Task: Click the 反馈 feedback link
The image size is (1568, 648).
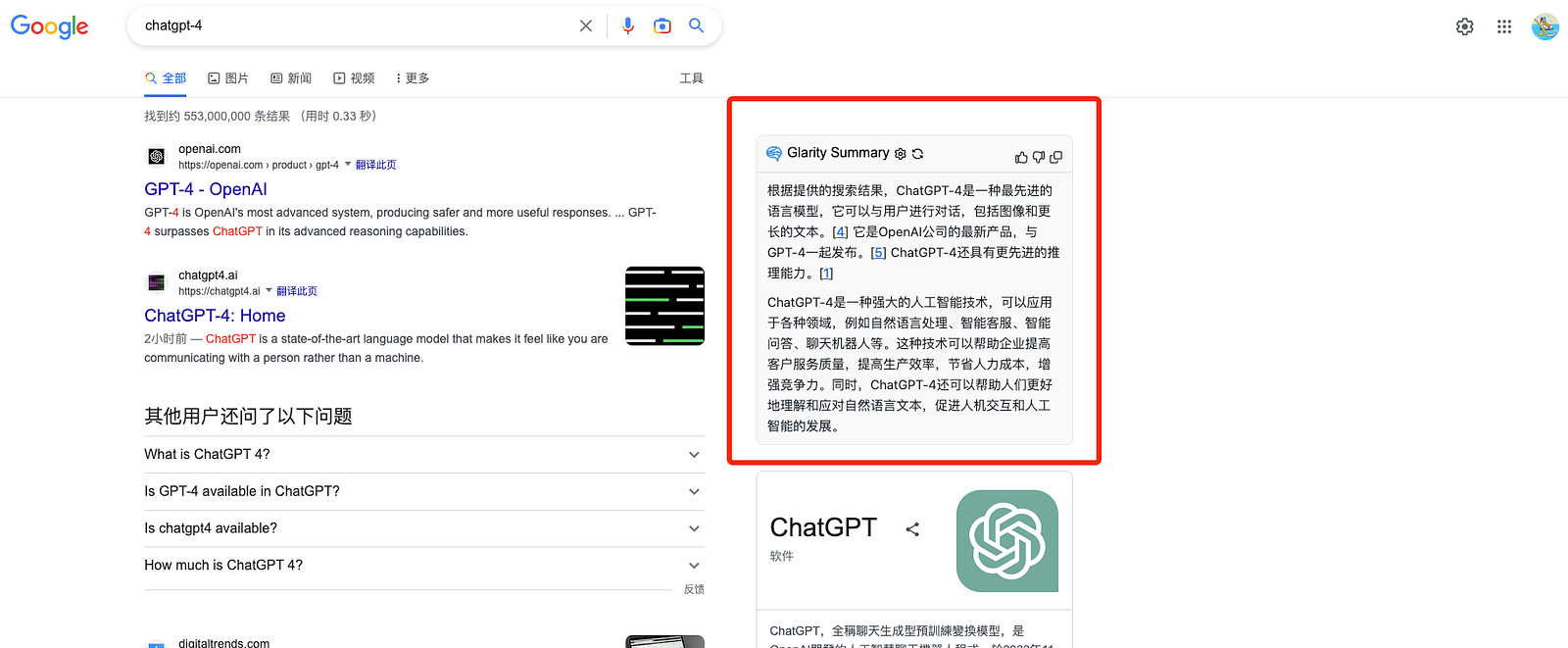Action: 694,589
